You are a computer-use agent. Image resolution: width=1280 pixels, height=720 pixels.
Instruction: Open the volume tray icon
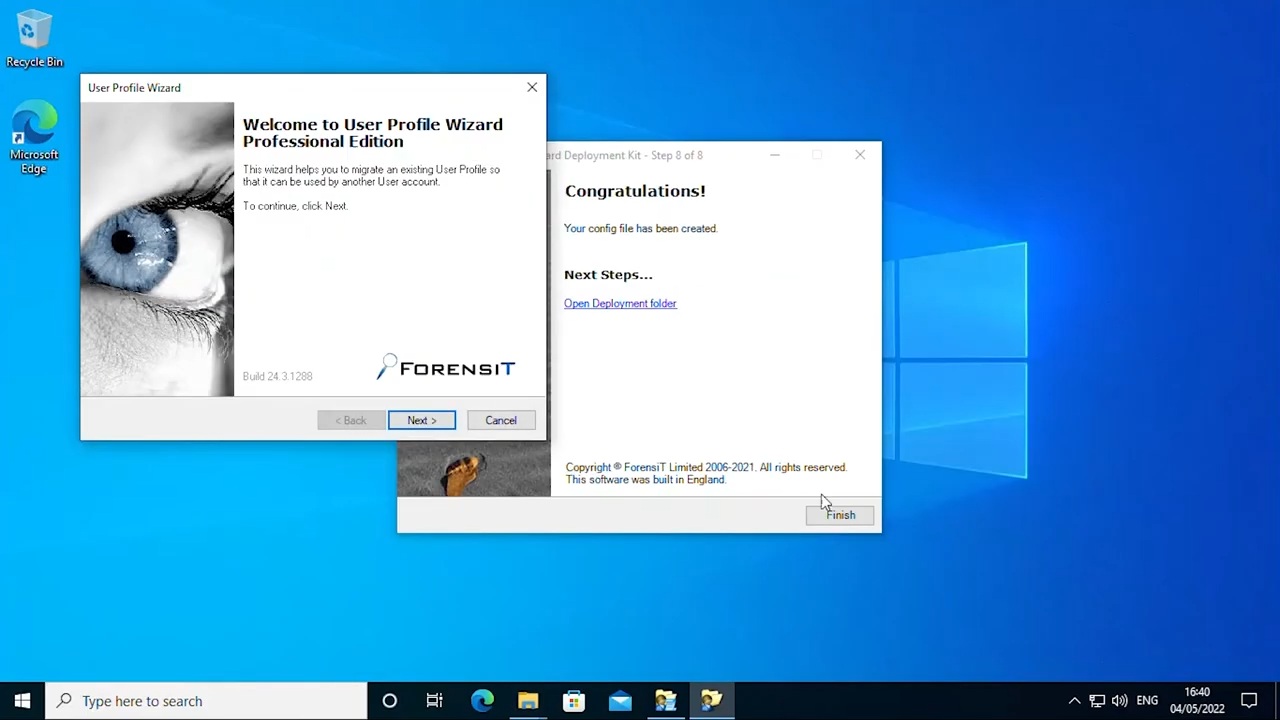pyautogui.click(x=1120, y=701)
